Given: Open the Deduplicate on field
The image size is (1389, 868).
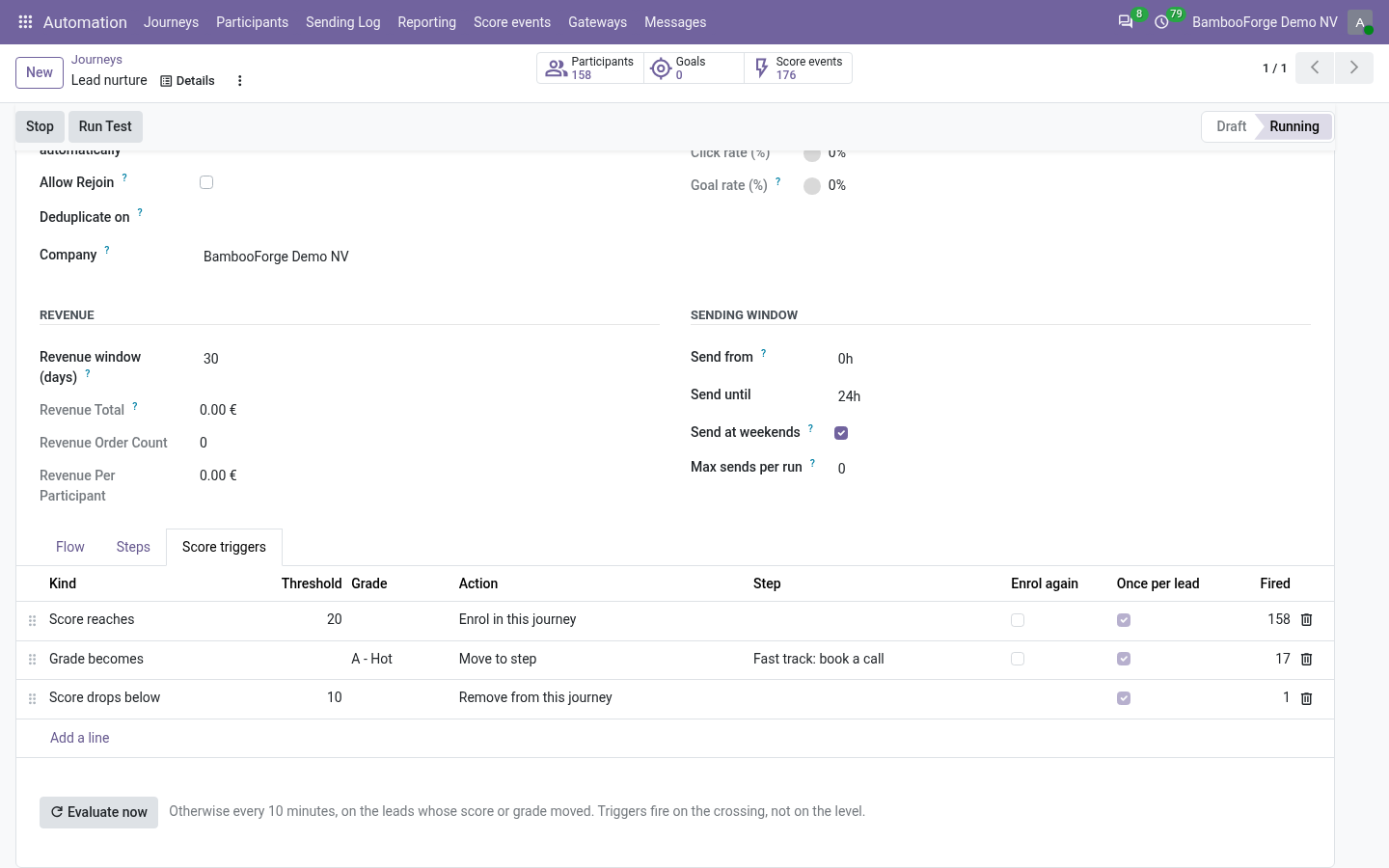Looking at the screenshot, I should 429,218.
